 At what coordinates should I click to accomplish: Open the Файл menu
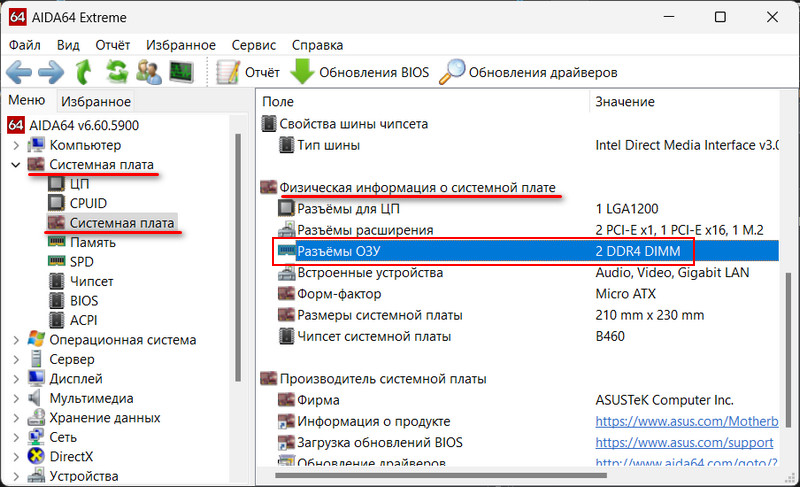click(24, 45)
